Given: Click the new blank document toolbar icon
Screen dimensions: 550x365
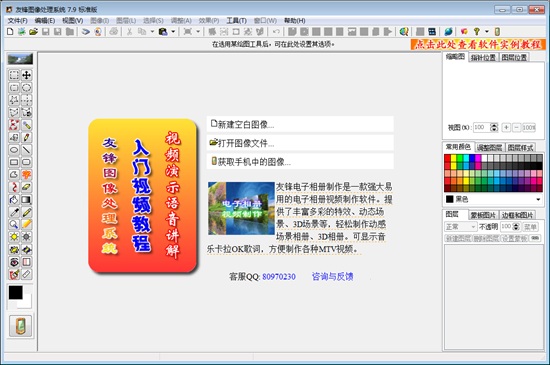Looking at the screenshot, I should tap(10, 32).
